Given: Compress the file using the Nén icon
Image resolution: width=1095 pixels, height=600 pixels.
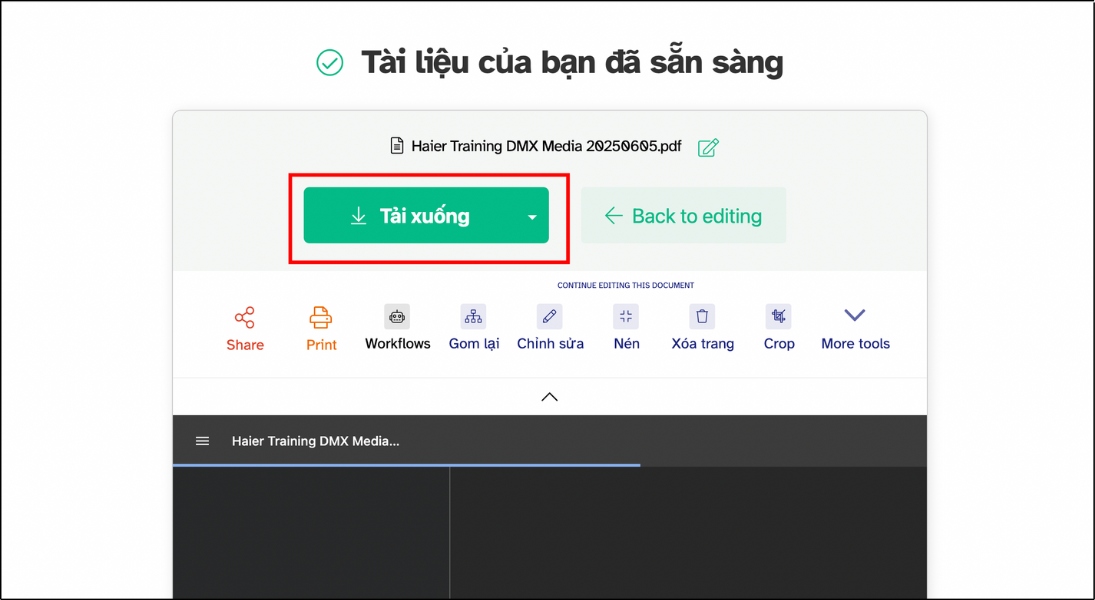Looking at the screenshot, I should [x=625, y=316].
